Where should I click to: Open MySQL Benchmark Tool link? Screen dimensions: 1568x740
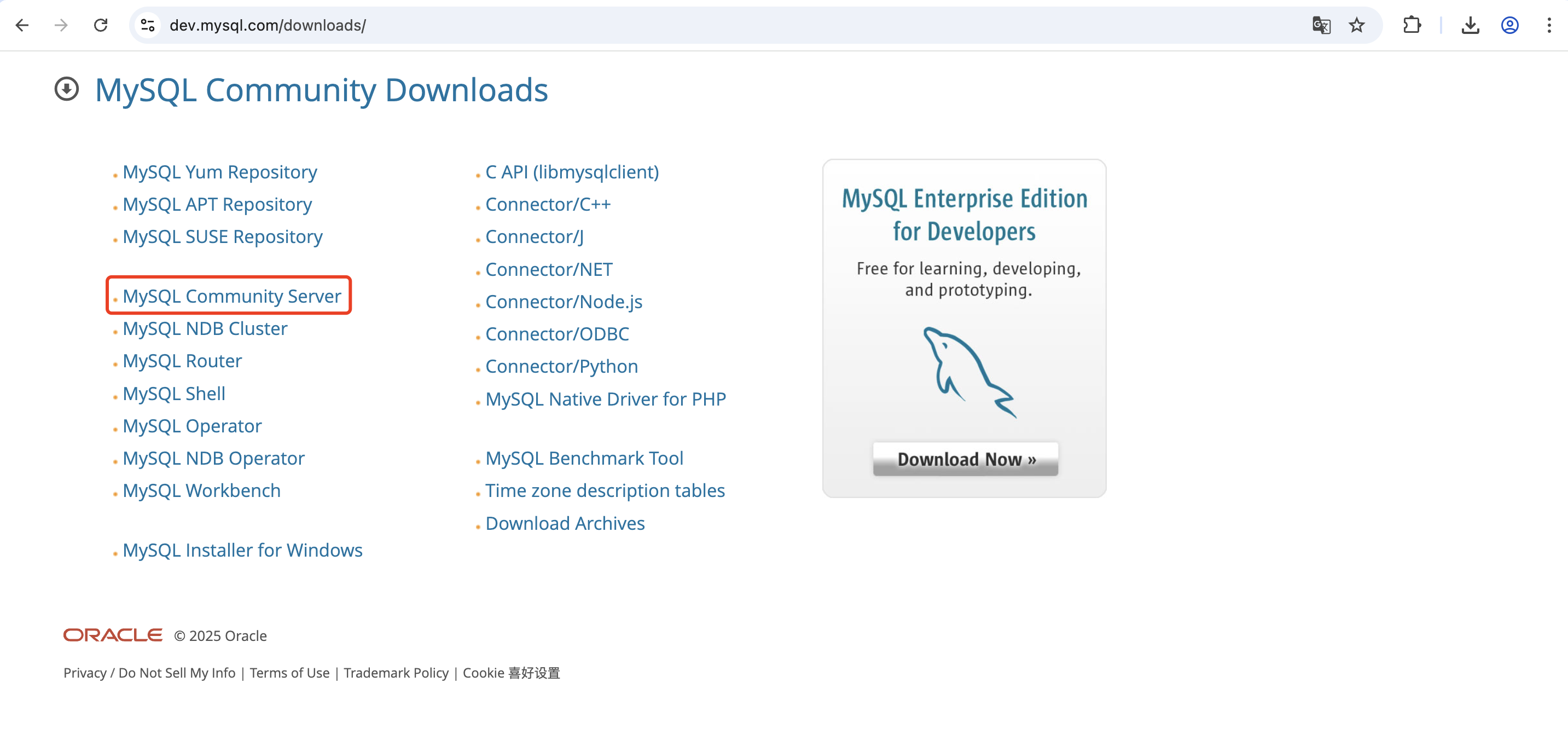click(584, 459)
